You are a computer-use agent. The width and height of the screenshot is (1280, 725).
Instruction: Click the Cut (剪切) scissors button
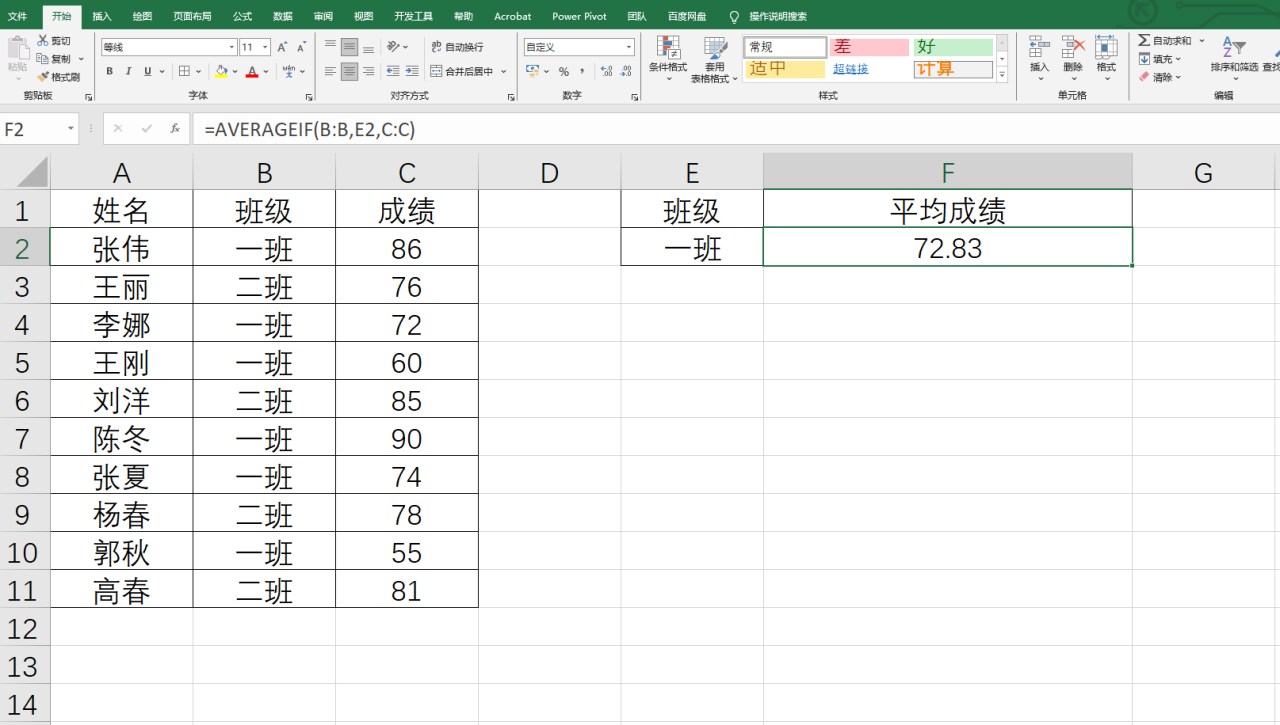point(54,41)
